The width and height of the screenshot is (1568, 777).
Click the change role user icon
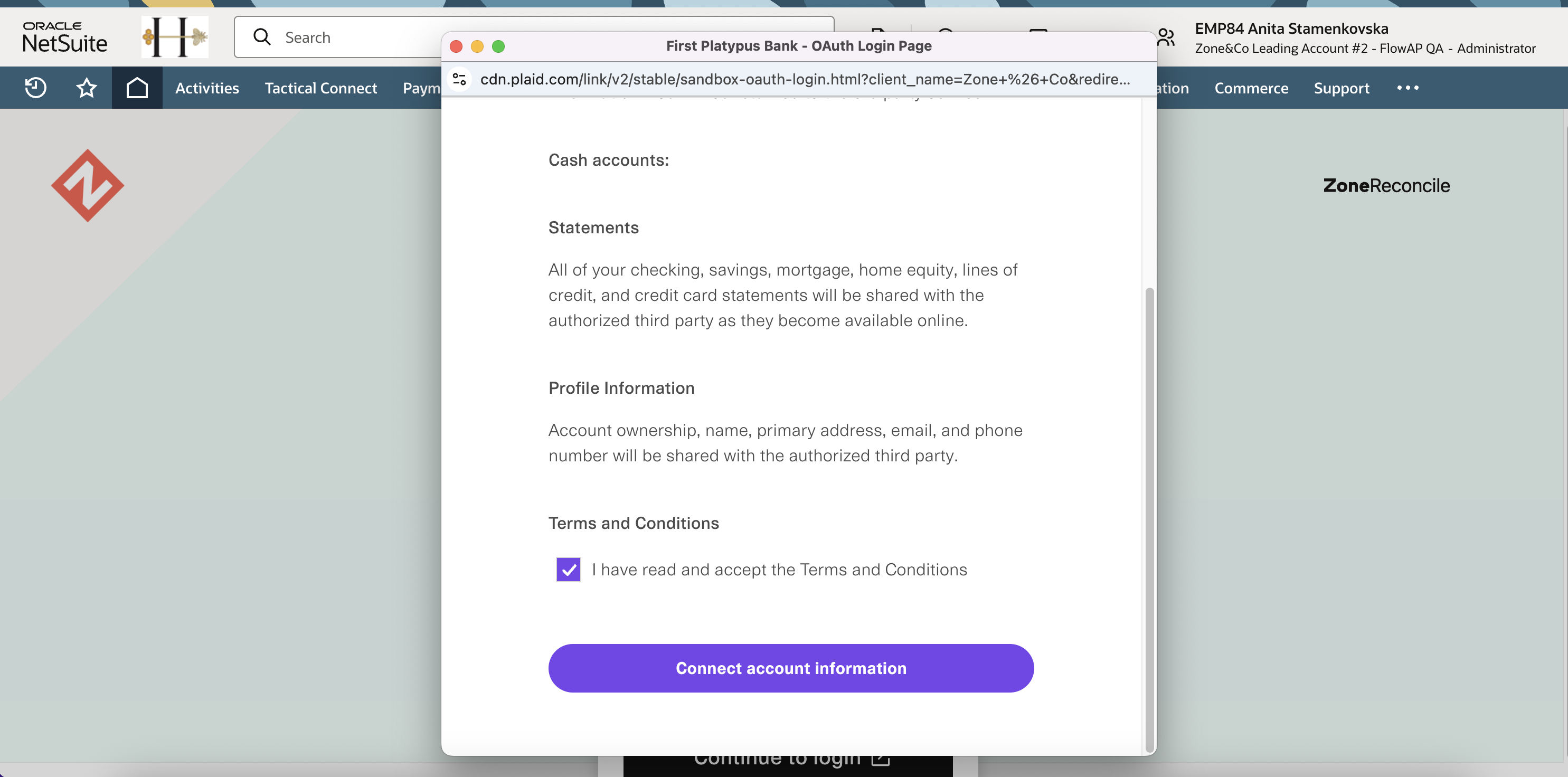tap(1166, 37)
